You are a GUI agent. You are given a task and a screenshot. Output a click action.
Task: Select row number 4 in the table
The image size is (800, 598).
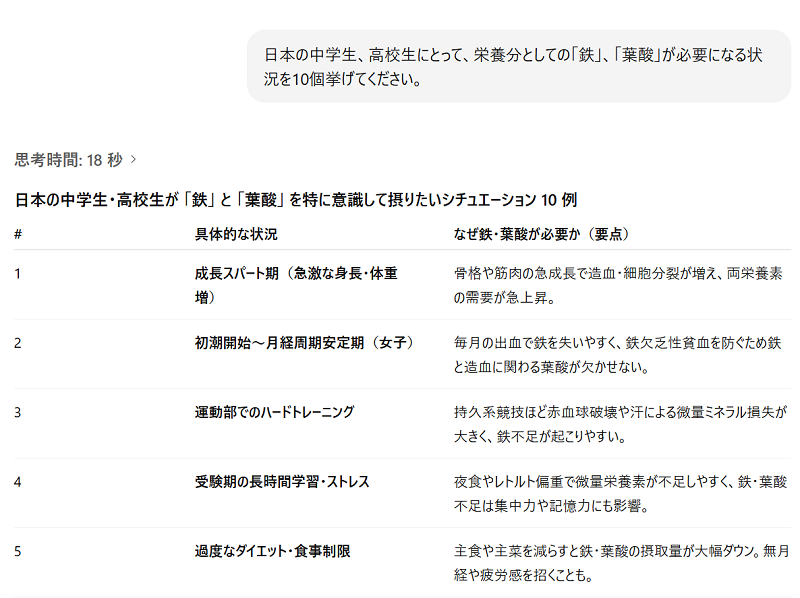coord(18,481)
